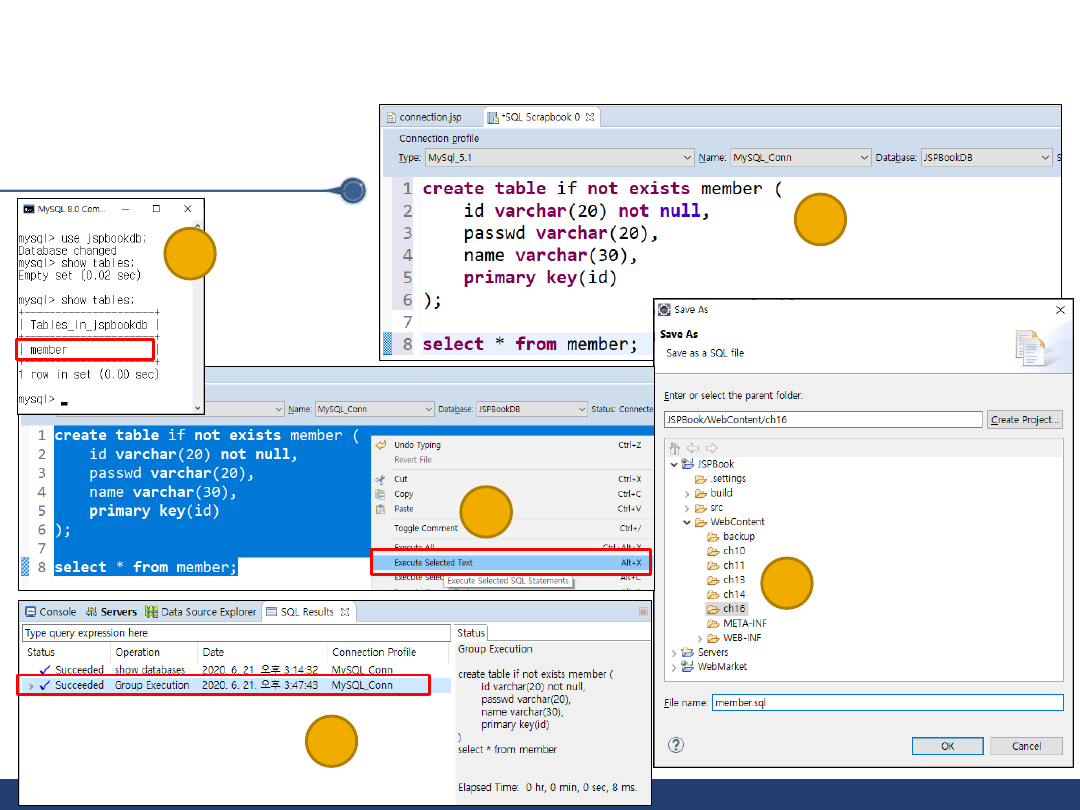Click the Paste clipboard icon in context menu

[x=380, y=509]
